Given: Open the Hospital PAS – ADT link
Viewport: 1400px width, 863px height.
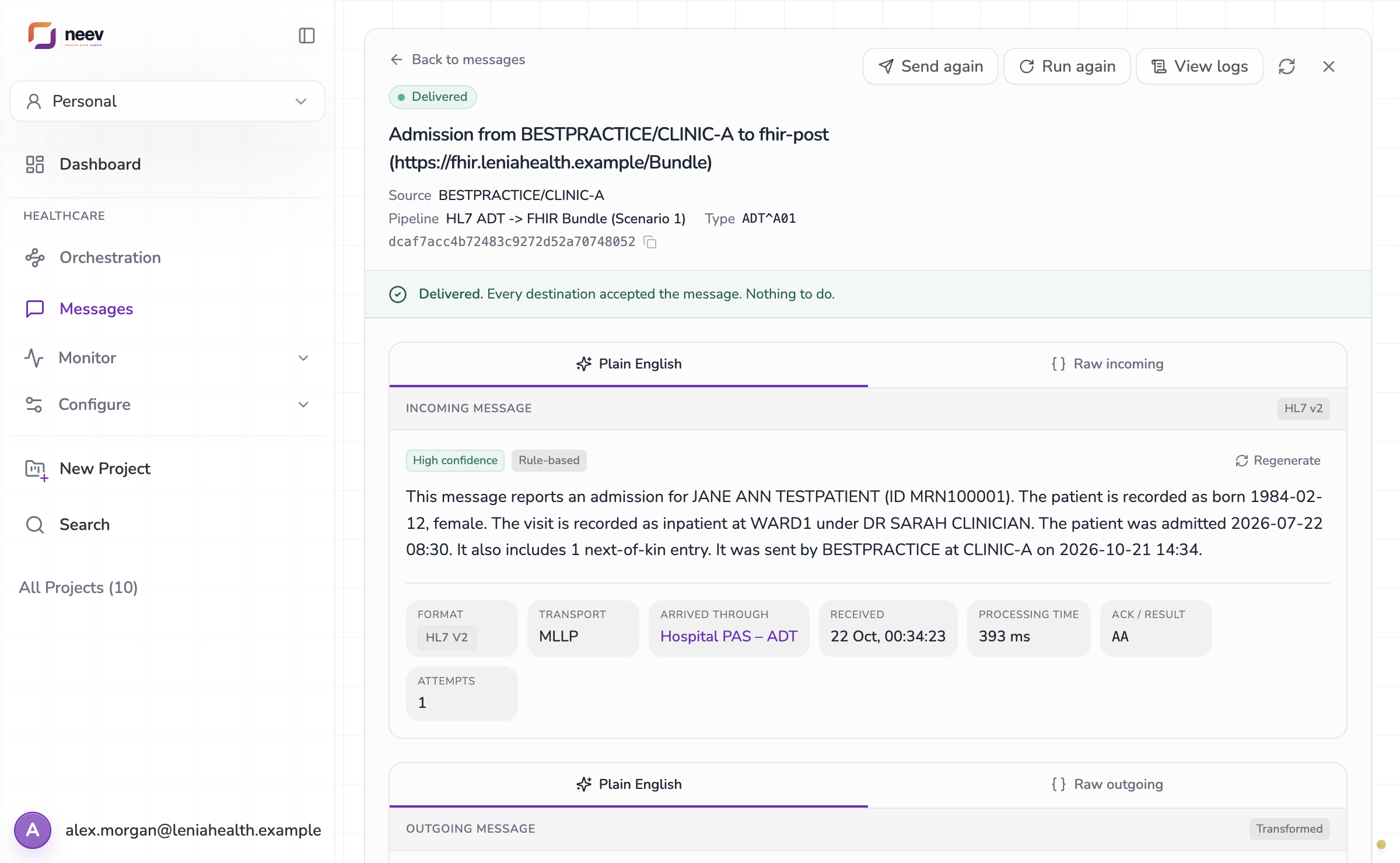Looking at the screenshot, I should pyautogui.click(x=729, y=636).
